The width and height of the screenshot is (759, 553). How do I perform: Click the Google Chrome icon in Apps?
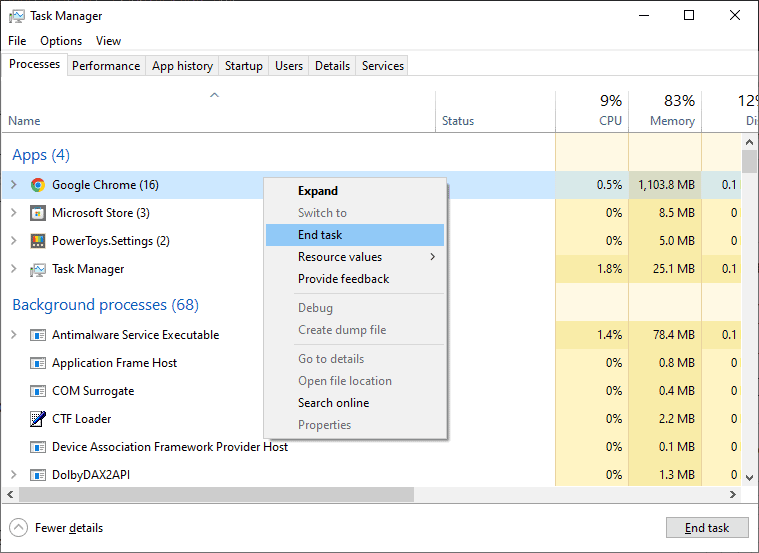pos(38,185)
